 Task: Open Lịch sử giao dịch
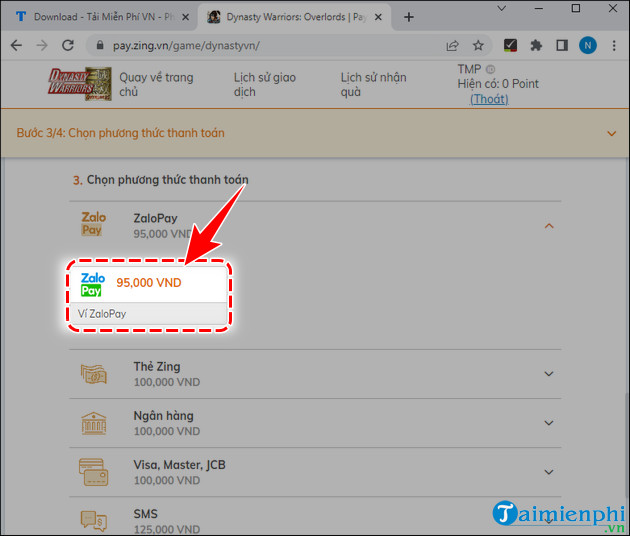click(x=265, y=84)
